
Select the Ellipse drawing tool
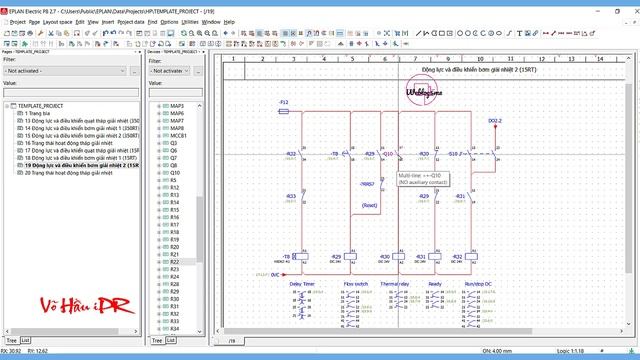pos(499,33)
